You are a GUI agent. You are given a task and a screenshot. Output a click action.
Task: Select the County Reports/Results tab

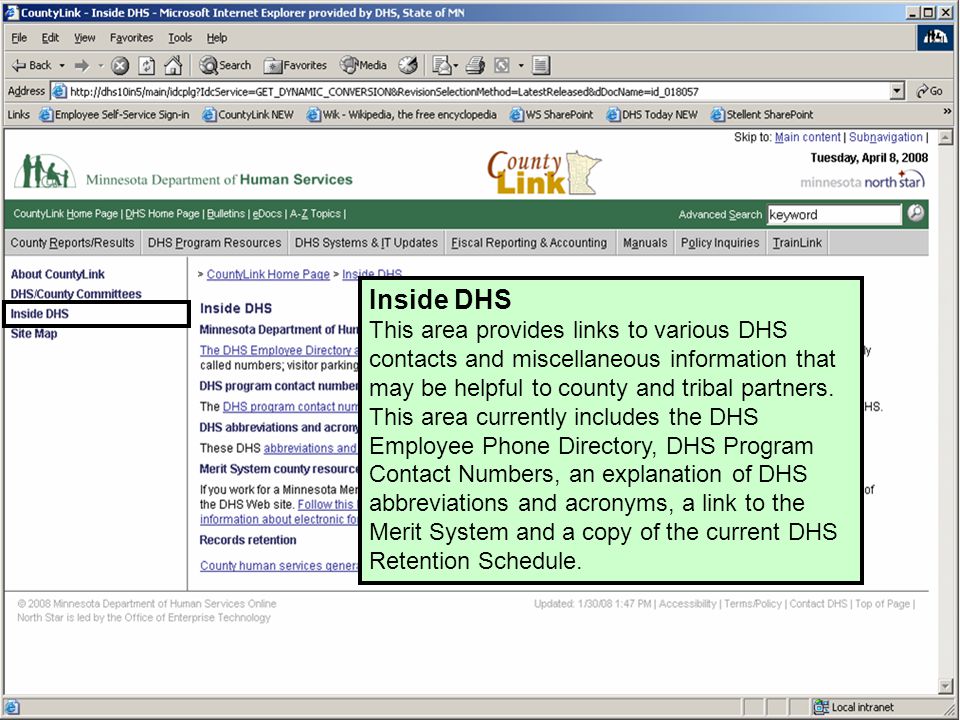coord(72,242)
